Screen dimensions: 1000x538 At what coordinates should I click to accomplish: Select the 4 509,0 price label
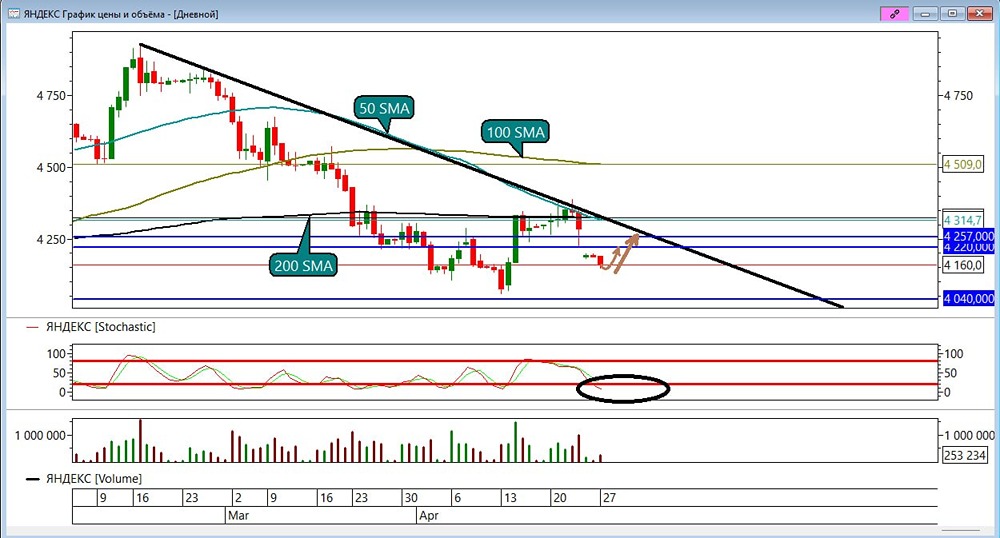click(962, 165)
